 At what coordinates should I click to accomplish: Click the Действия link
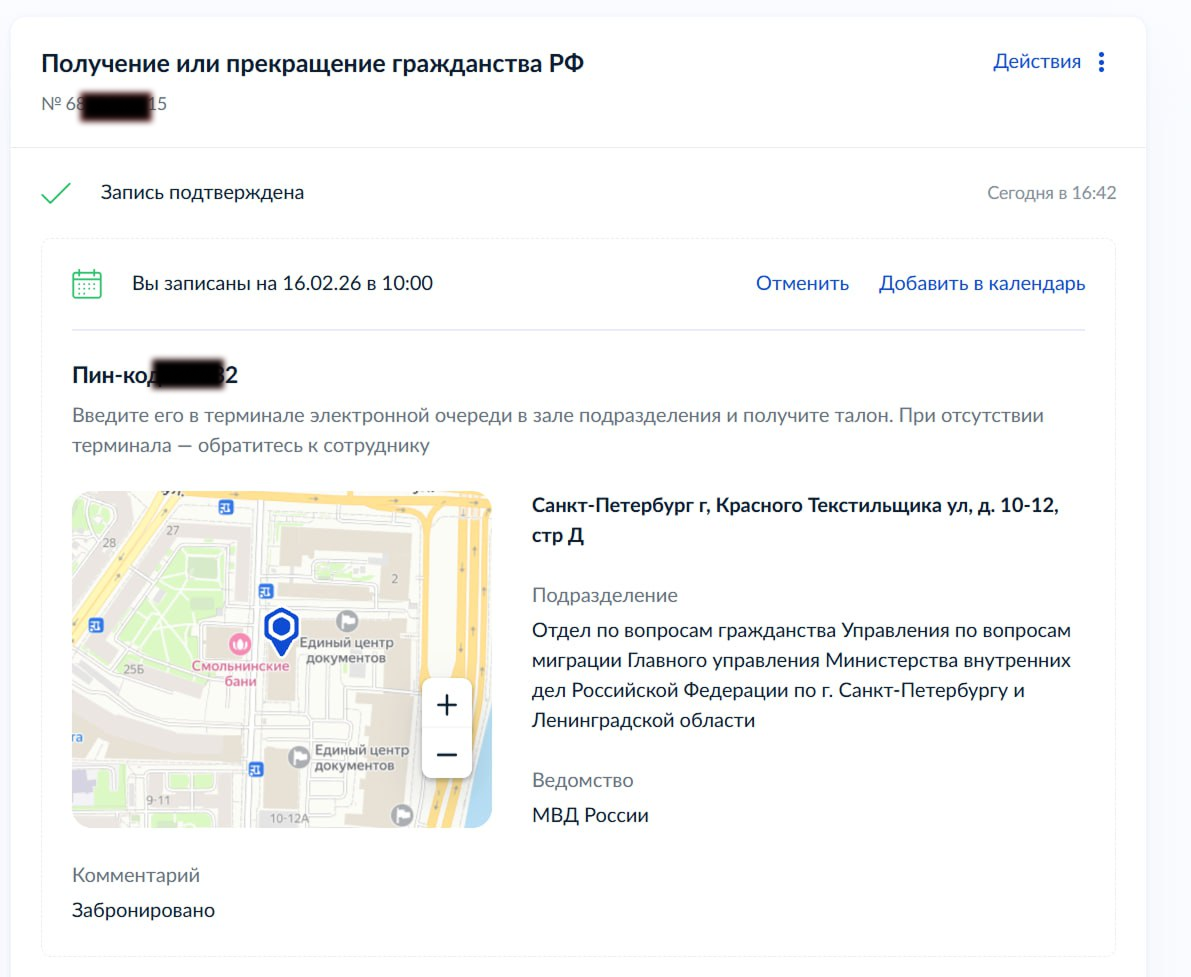click(x=1037, y=62)
